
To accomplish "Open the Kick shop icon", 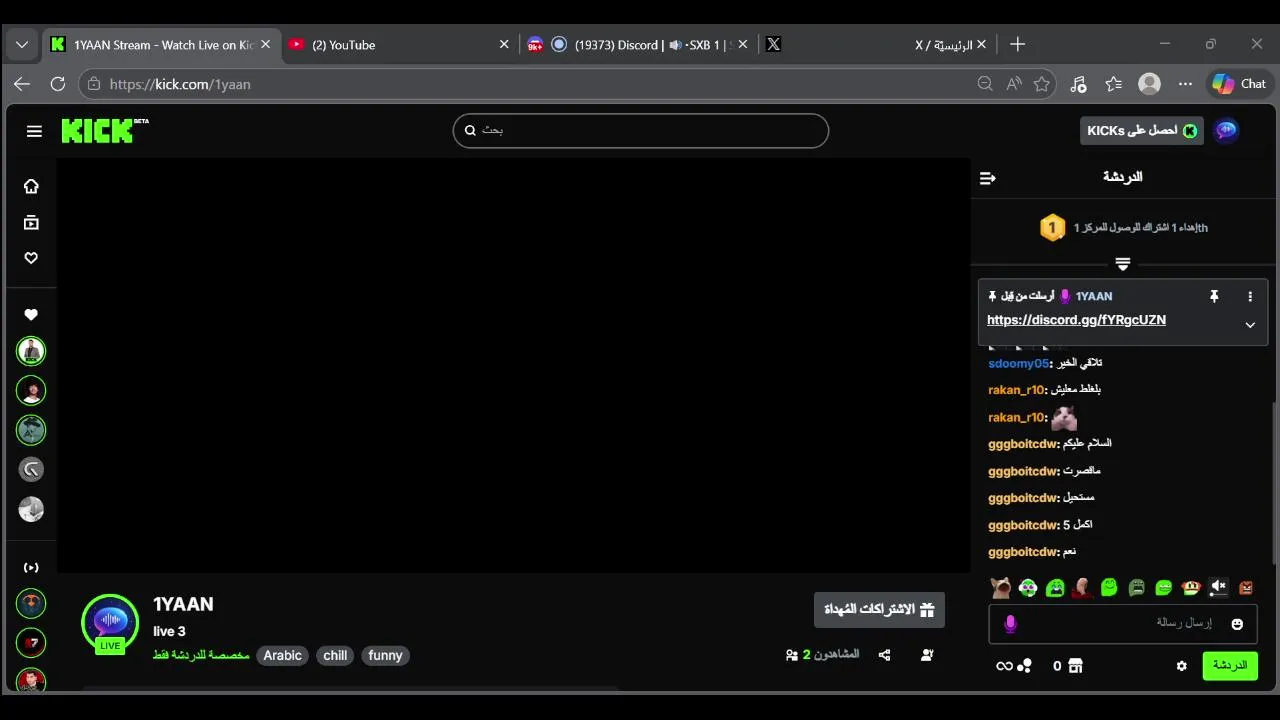I will 1075,666.
